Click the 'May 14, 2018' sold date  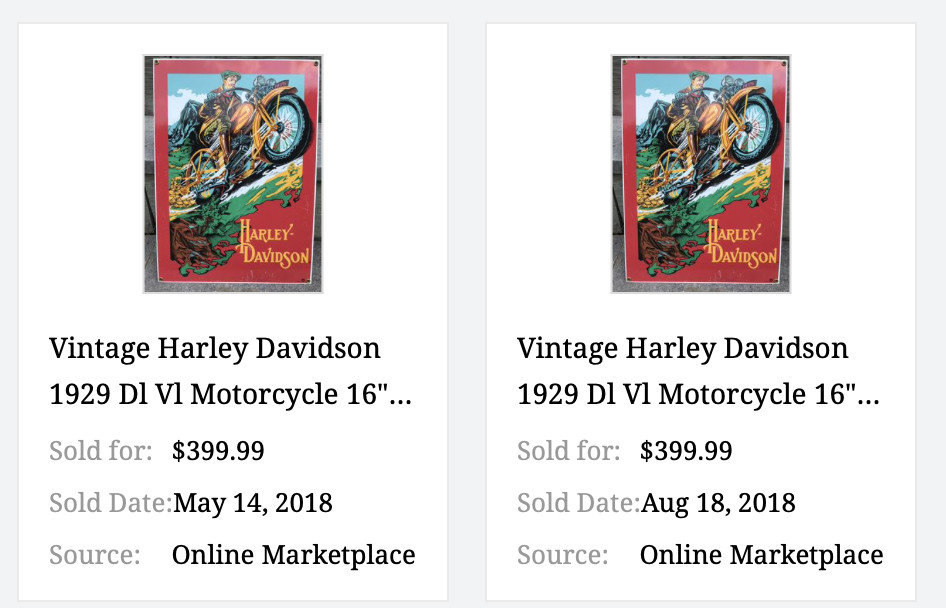pos(253,503)
